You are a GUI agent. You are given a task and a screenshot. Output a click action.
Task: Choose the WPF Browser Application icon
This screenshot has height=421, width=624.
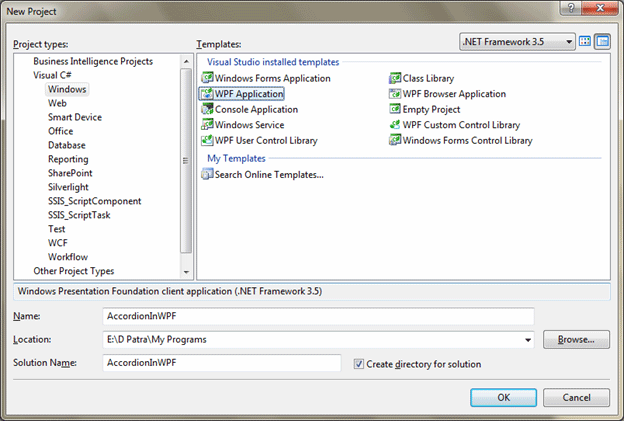pos(395,94)
